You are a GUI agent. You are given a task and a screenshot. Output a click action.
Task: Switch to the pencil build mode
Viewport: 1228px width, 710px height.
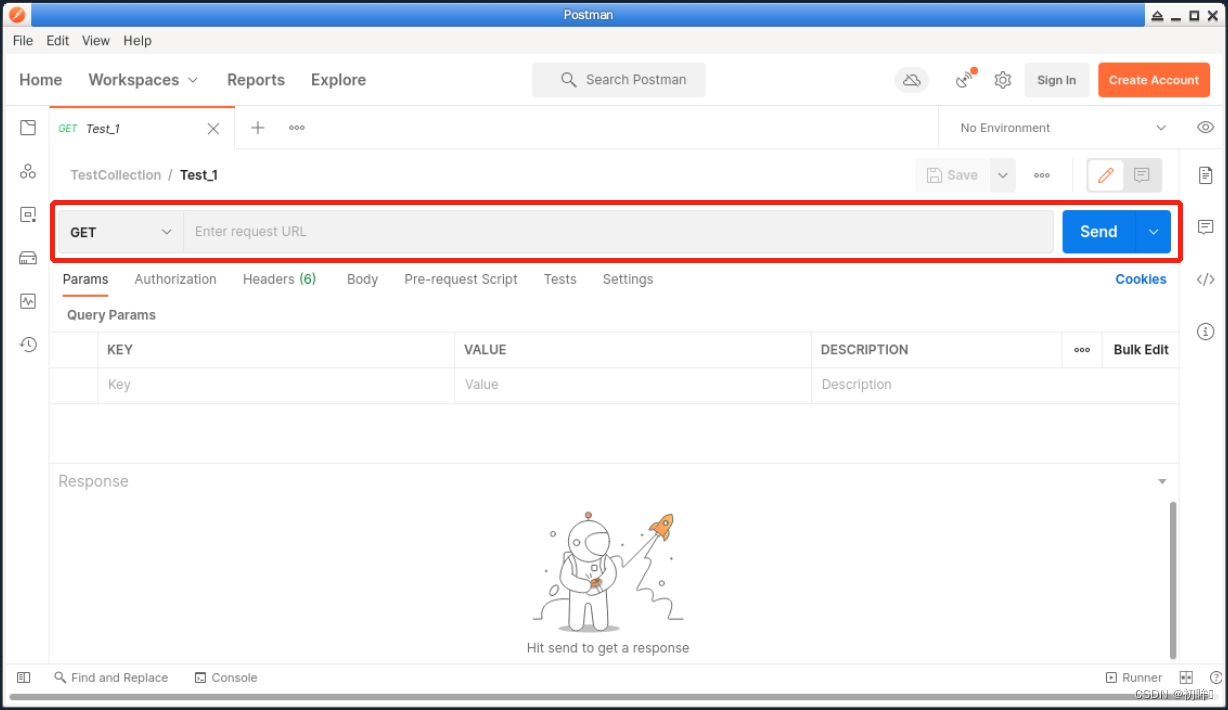pyautogui.click(x=1106, y=175)
